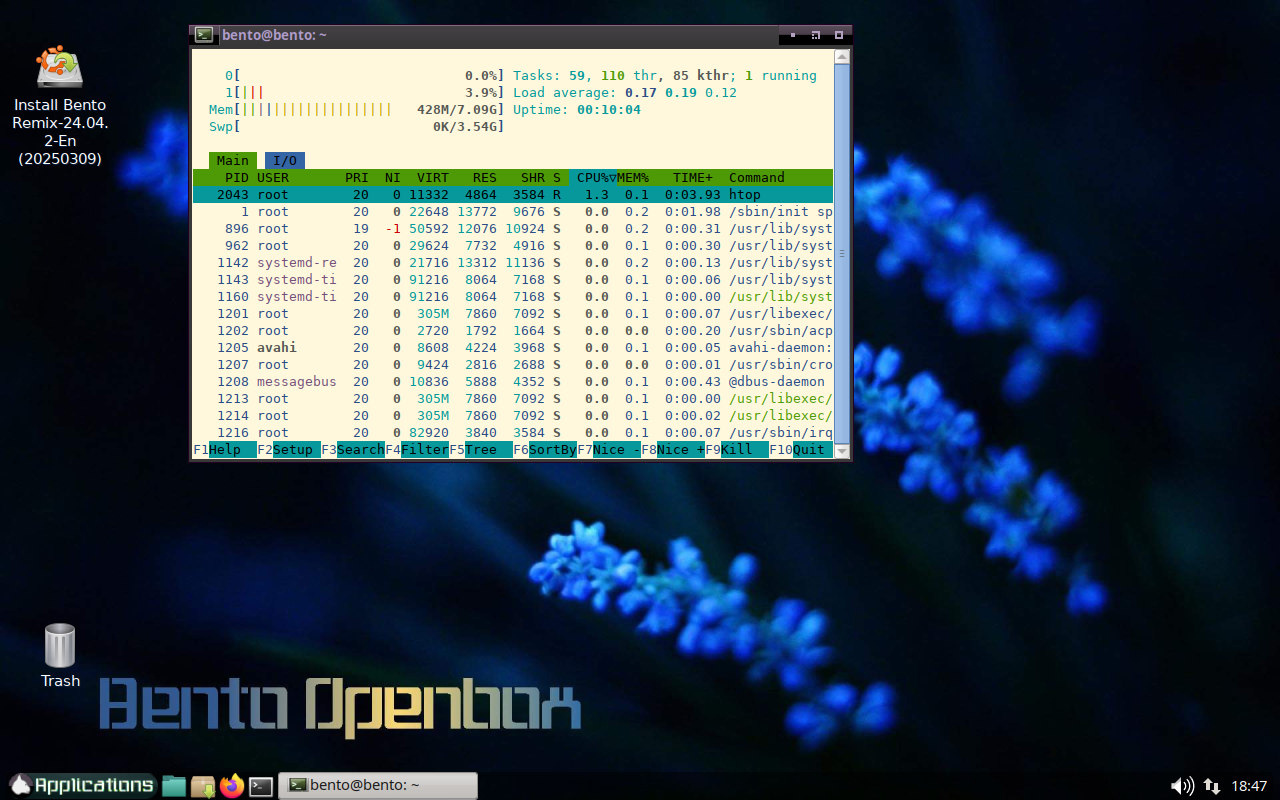Screen dimensions: 1280x800
Task: Select process row PID 1143
Action: 513,279
